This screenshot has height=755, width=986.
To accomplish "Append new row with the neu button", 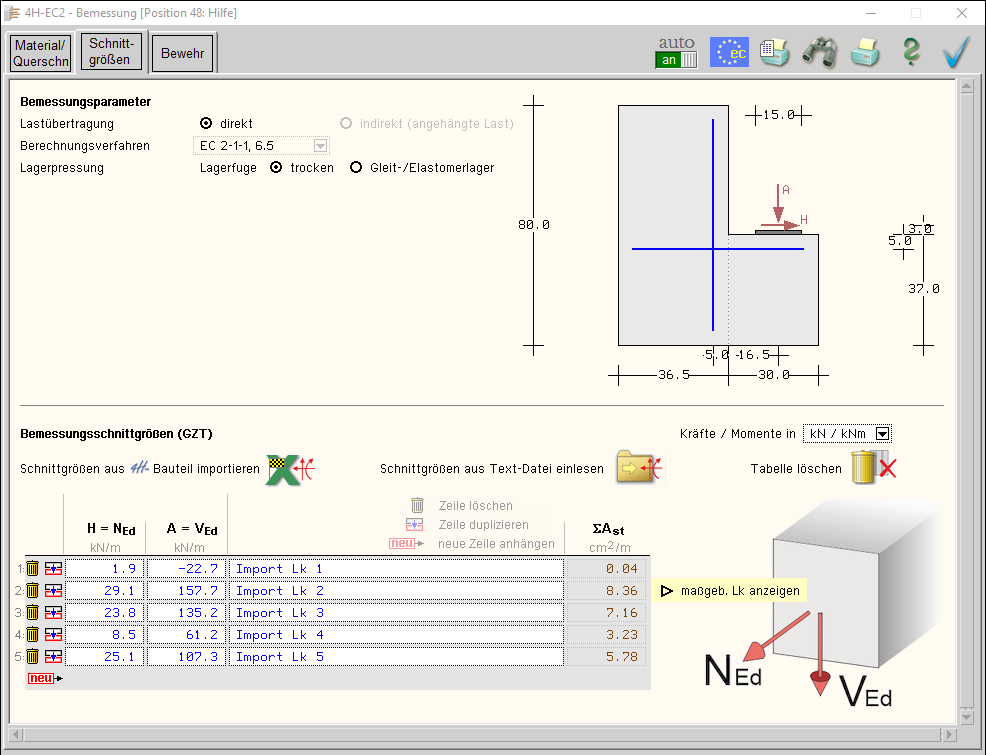I will [x=44, y=679].
